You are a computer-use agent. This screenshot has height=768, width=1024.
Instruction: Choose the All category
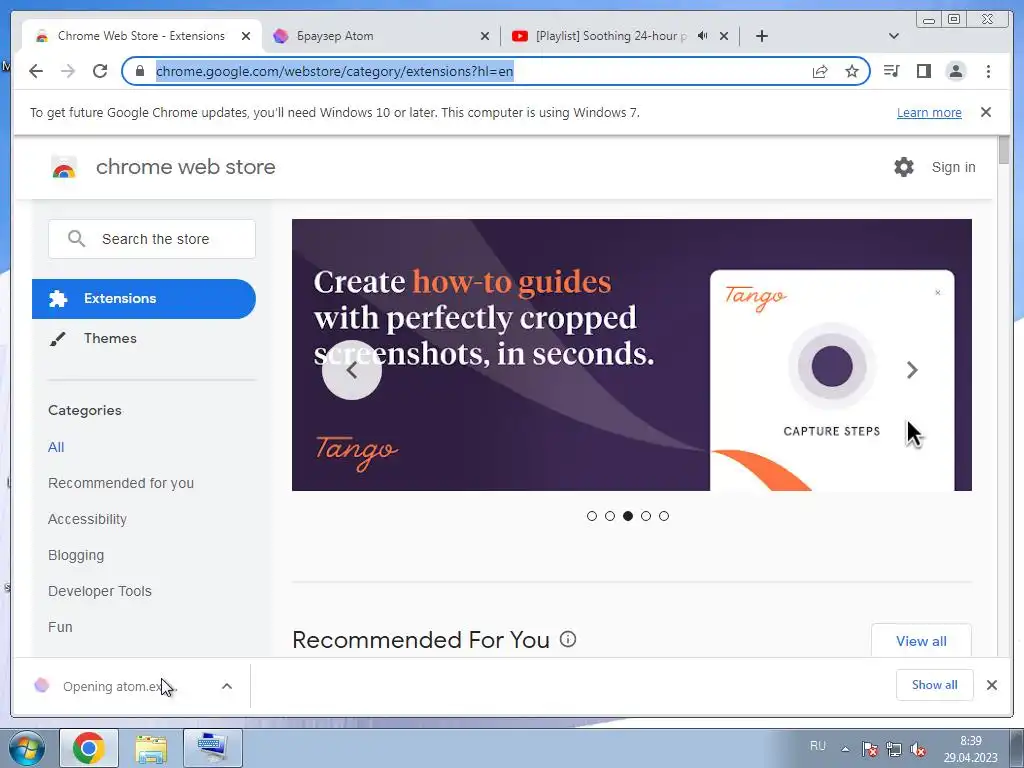click(56, 447)
